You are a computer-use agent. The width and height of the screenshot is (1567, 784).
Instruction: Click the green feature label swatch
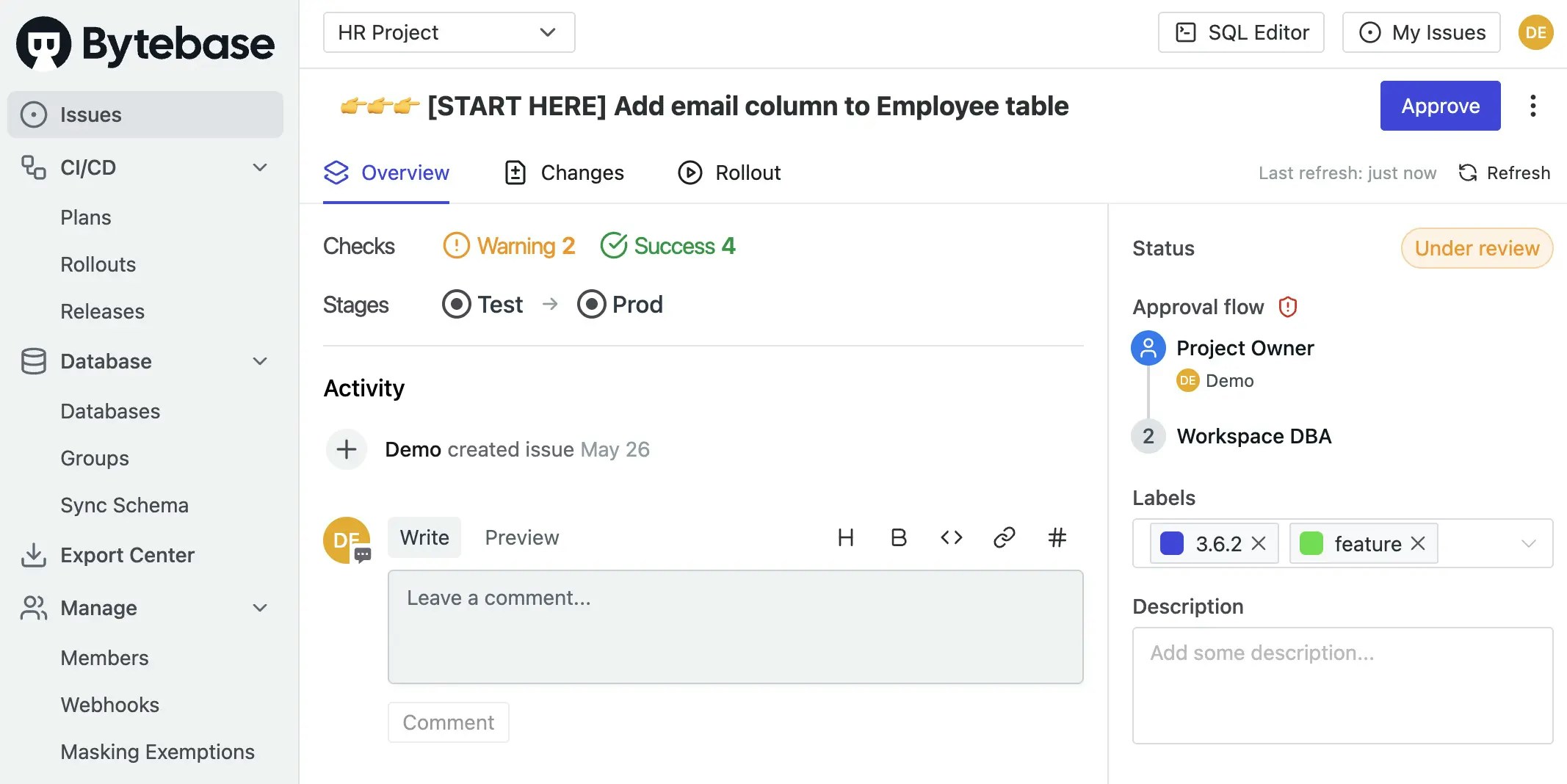(1311, 544)
